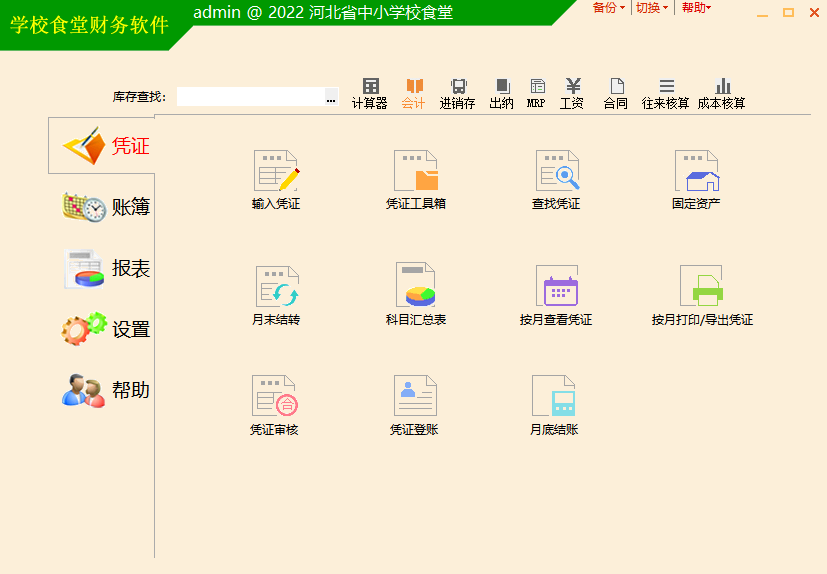Click the 工资 payroll toolbar button
Viewport: 827px width, 574px height.
[572, 93]
